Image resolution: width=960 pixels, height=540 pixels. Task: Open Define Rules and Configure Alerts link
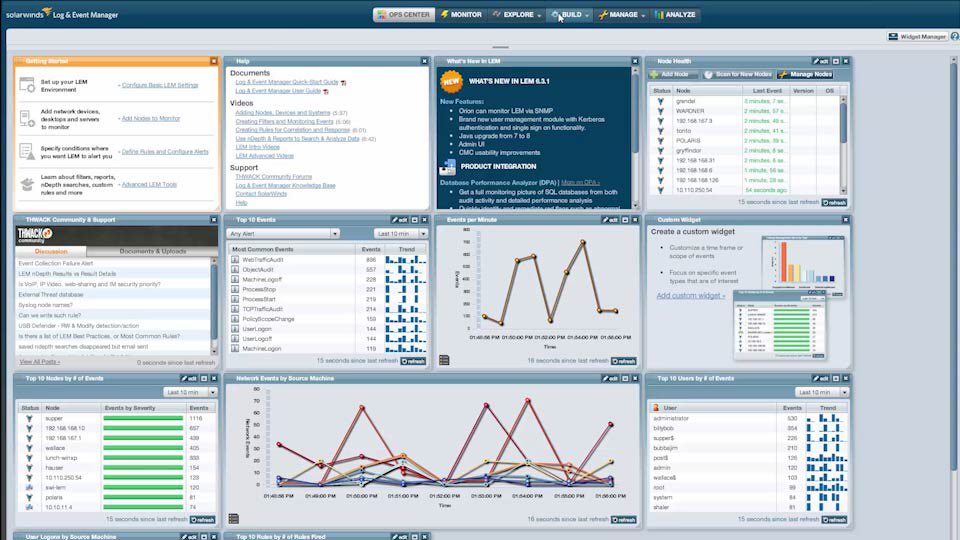[165, 151]
